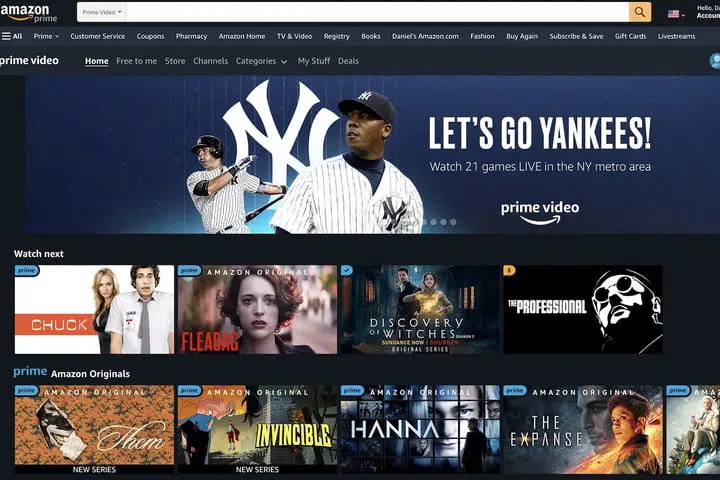Open the Let's Go Yankees banner
Image resolution: width=720 pixels, height=480 pixels.
point(372,155)
